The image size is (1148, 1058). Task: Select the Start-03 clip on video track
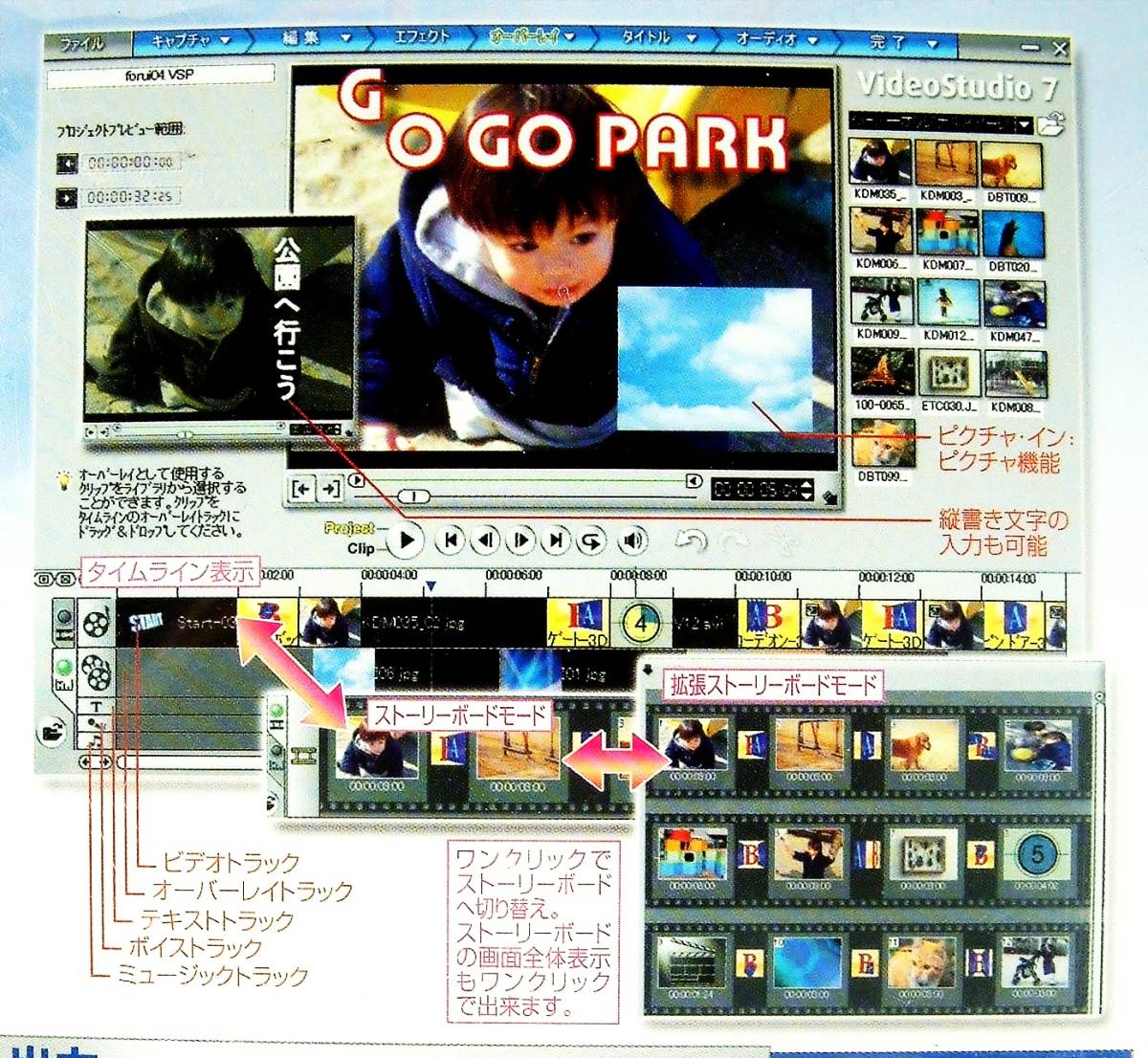[x=178, y=623]
